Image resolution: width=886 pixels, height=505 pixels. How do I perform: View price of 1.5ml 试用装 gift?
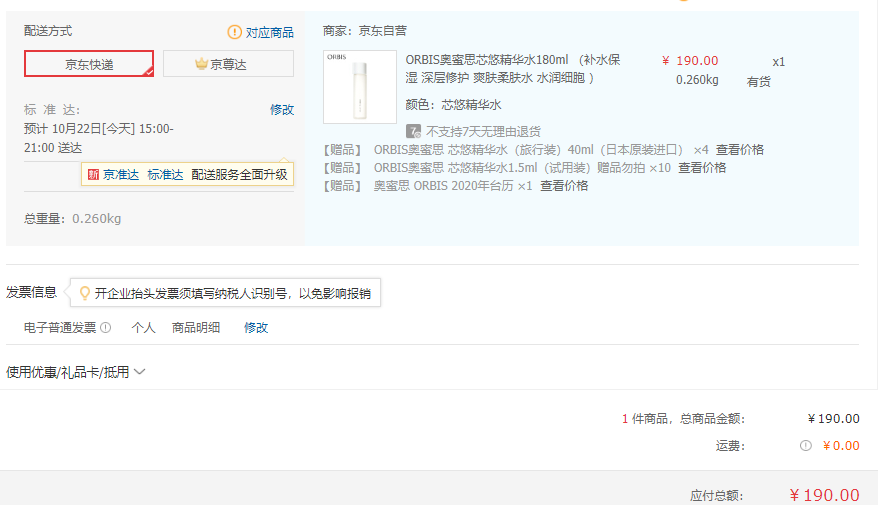702,168
